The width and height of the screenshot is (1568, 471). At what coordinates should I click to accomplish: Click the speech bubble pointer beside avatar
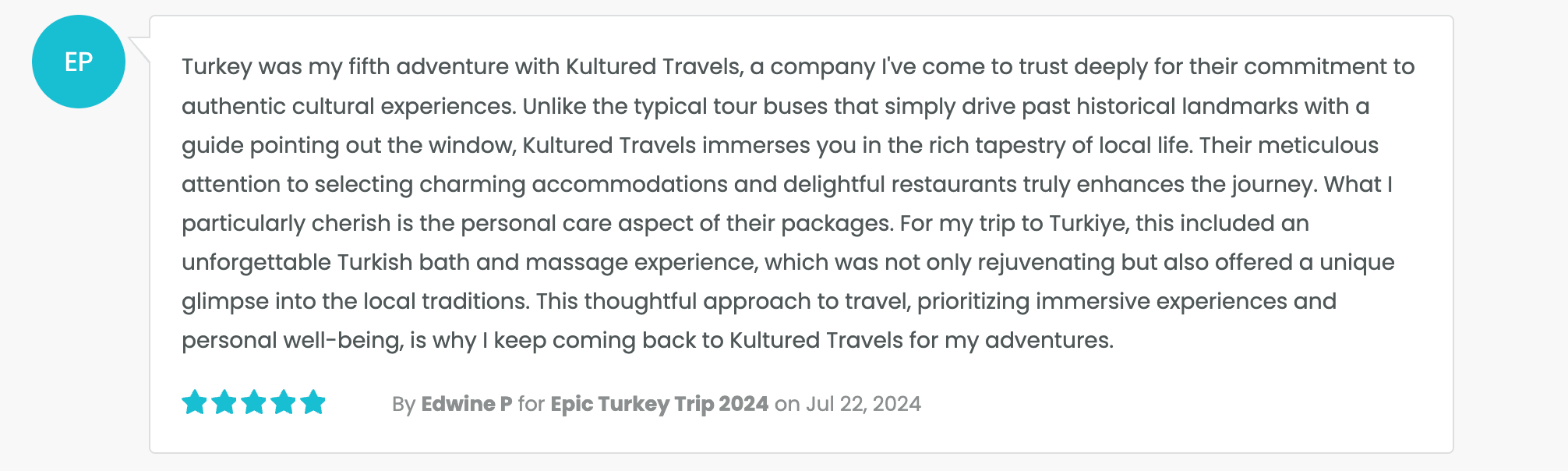(x=140, y=48)
